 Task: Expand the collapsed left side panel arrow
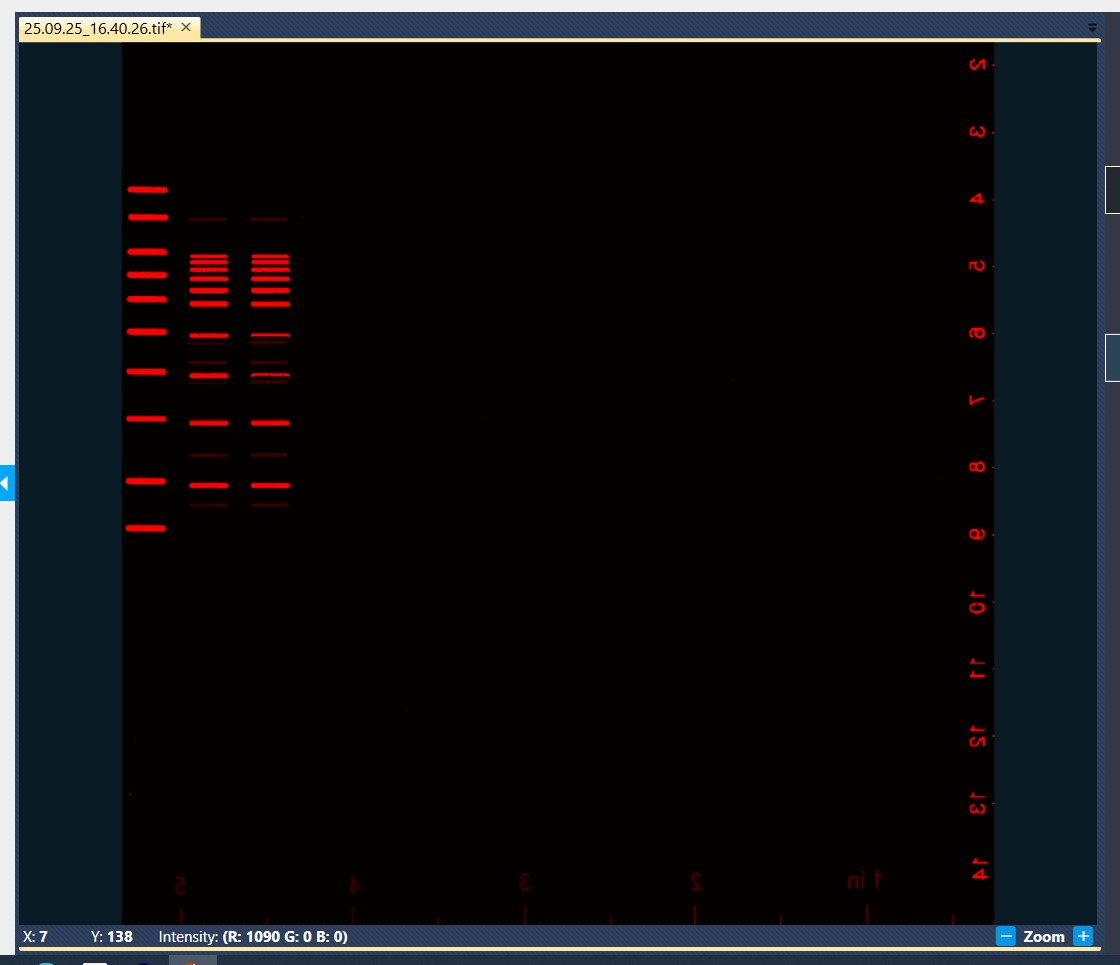coord(6,483)
